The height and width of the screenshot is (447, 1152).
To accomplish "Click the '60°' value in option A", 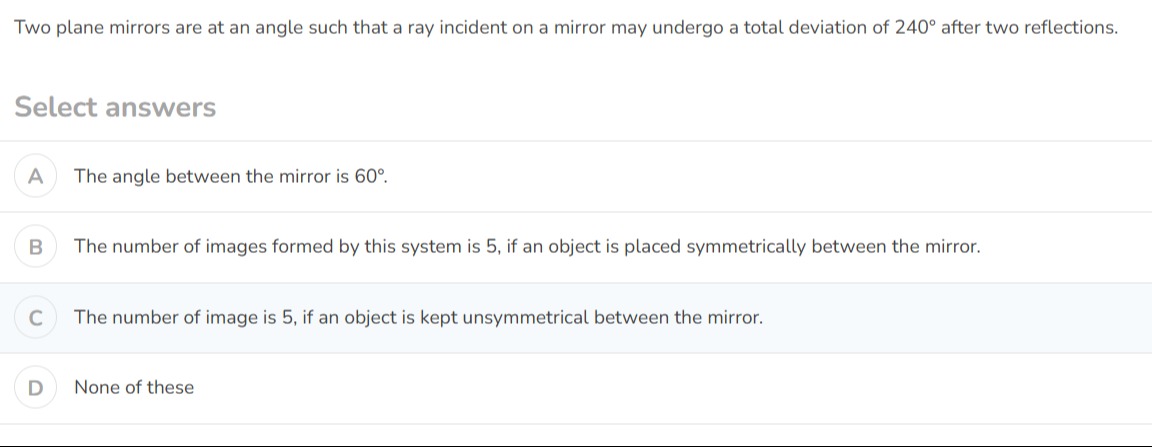I will click(x=371, y=176).
